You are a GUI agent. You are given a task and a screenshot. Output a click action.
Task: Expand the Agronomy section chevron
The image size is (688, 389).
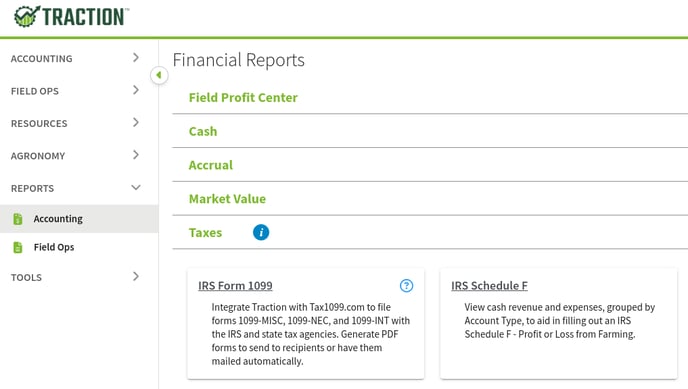tap(136, 155)
